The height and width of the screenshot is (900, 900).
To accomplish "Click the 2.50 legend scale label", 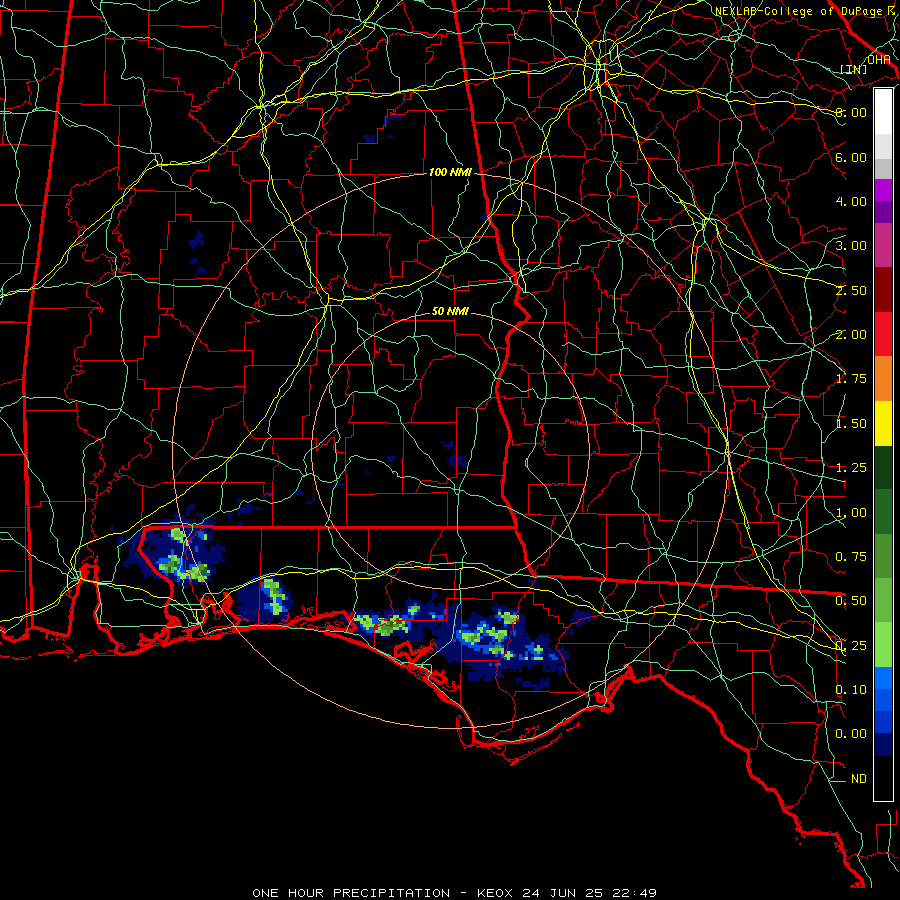I will pos(851,290).
